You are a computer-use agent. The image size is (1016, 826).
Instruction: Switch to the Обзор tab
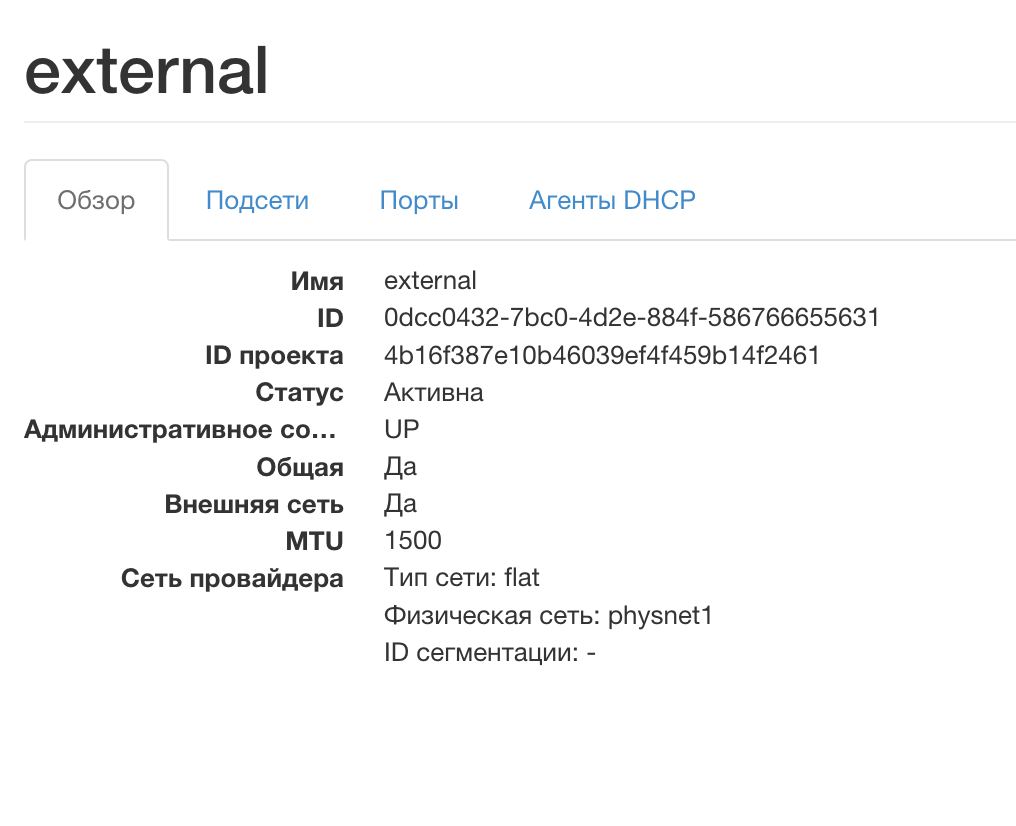click(x=96, y=201)
